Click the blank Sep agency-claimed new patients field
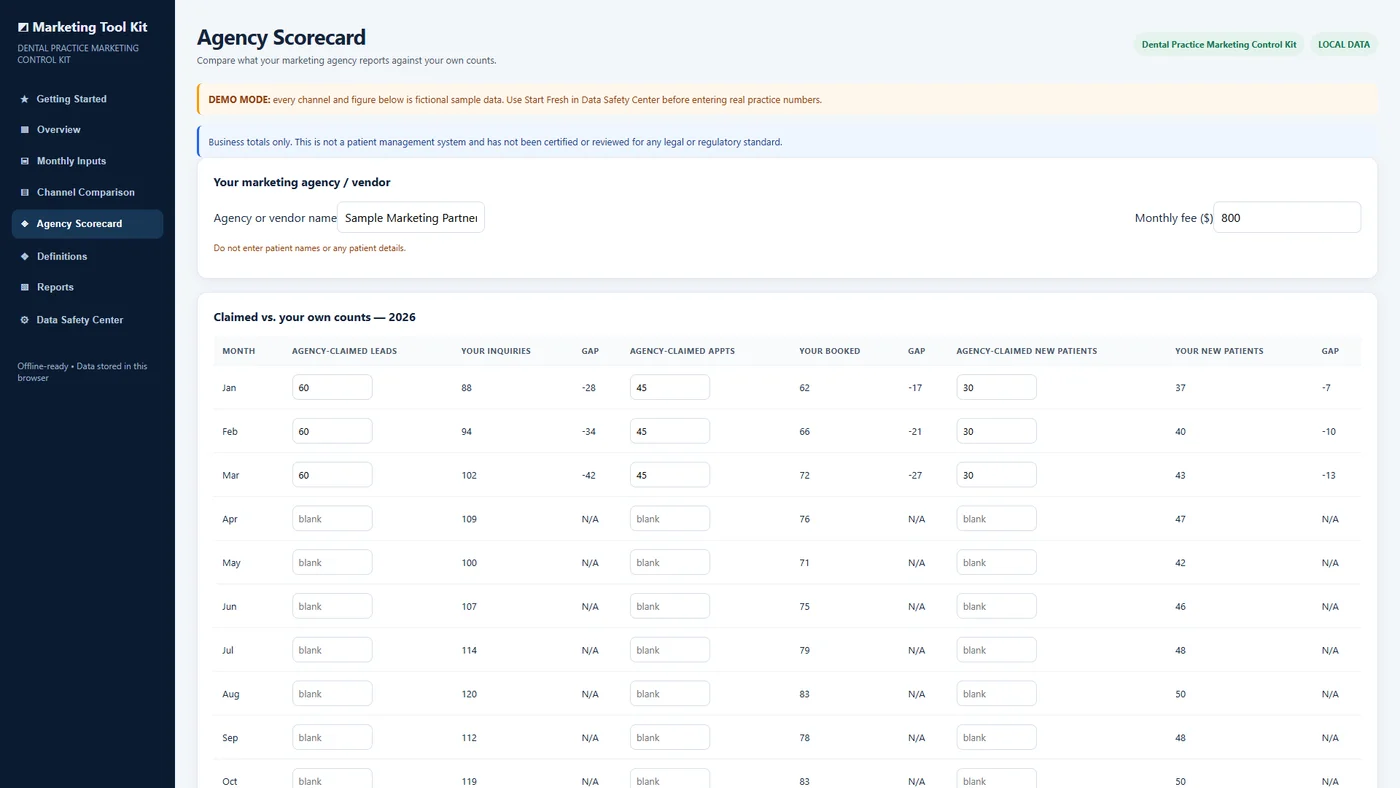The width and height of the screenshot is (1400, 788). pyautogui.click(x=996, y=738)
